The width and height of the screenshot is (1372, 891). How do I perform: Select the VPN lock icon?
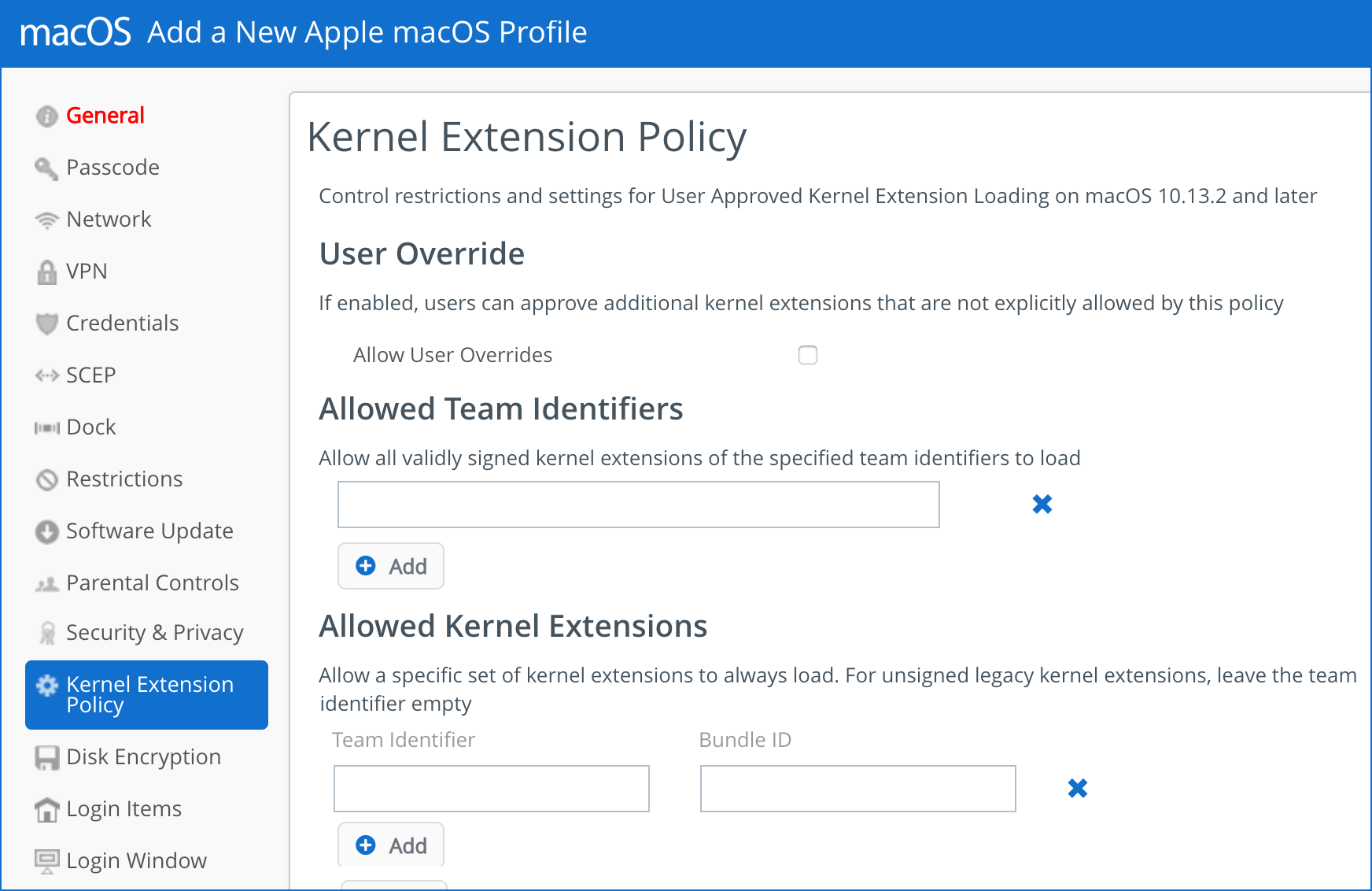pos(46,271)
